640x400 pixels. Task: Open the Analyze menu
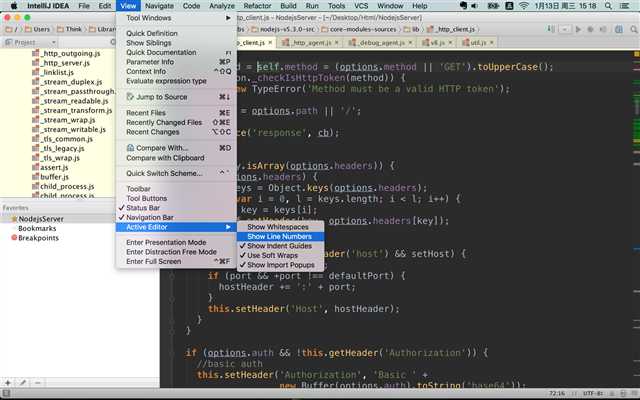click(x=222, y=6)
